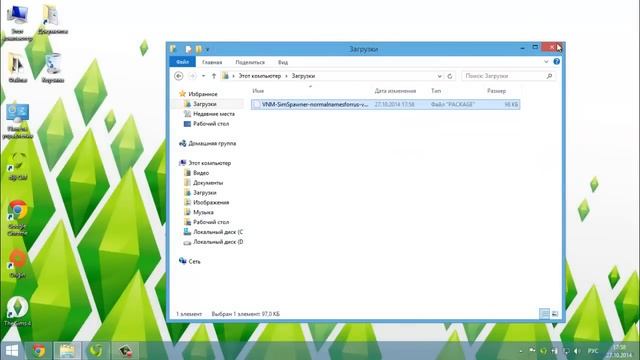Open the recent locations dropdown arrow
This screenshot has width=640, height=360.
pos(203,76)
